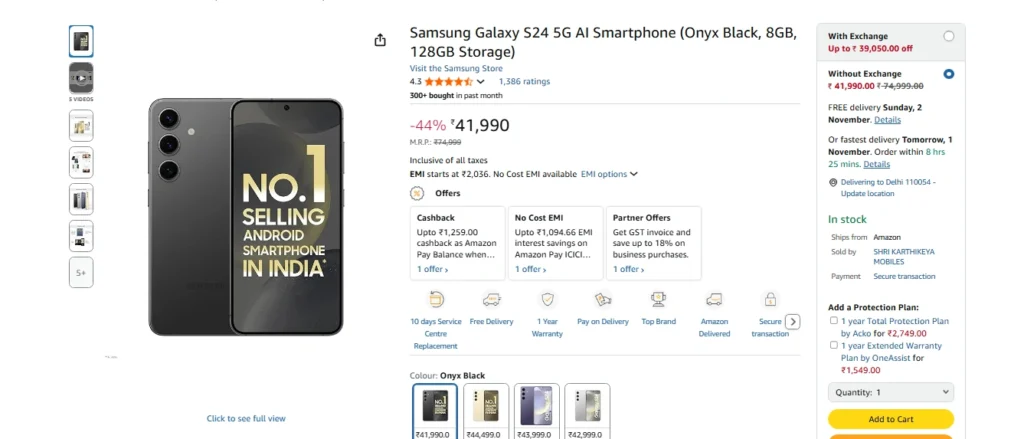Open the Quantity dropdown
The height and width of the screenshot is (439, 1024).
point(890,393)
